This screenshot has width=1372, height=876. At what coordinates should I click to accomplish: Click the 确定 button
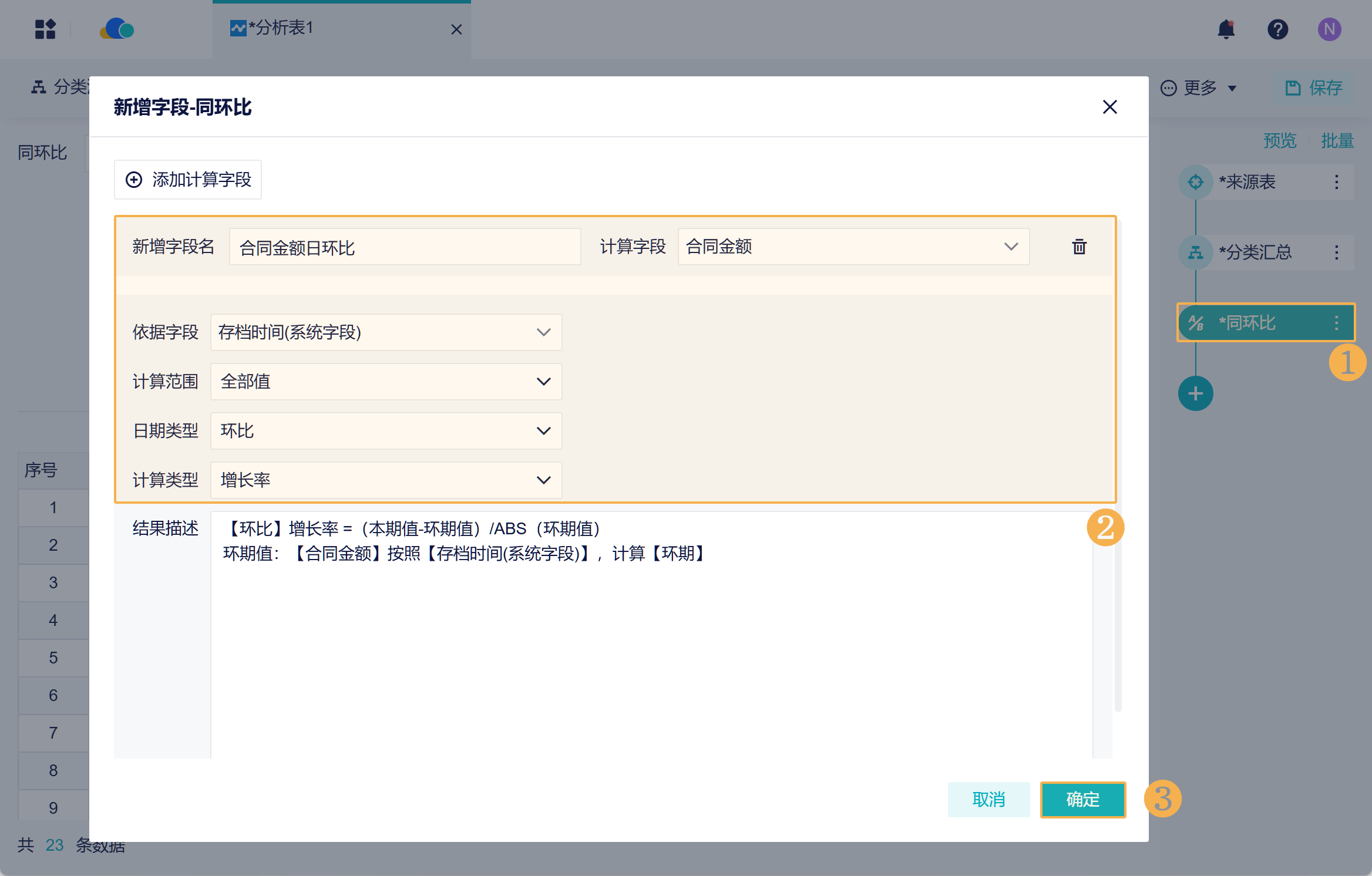(1082, 799)
